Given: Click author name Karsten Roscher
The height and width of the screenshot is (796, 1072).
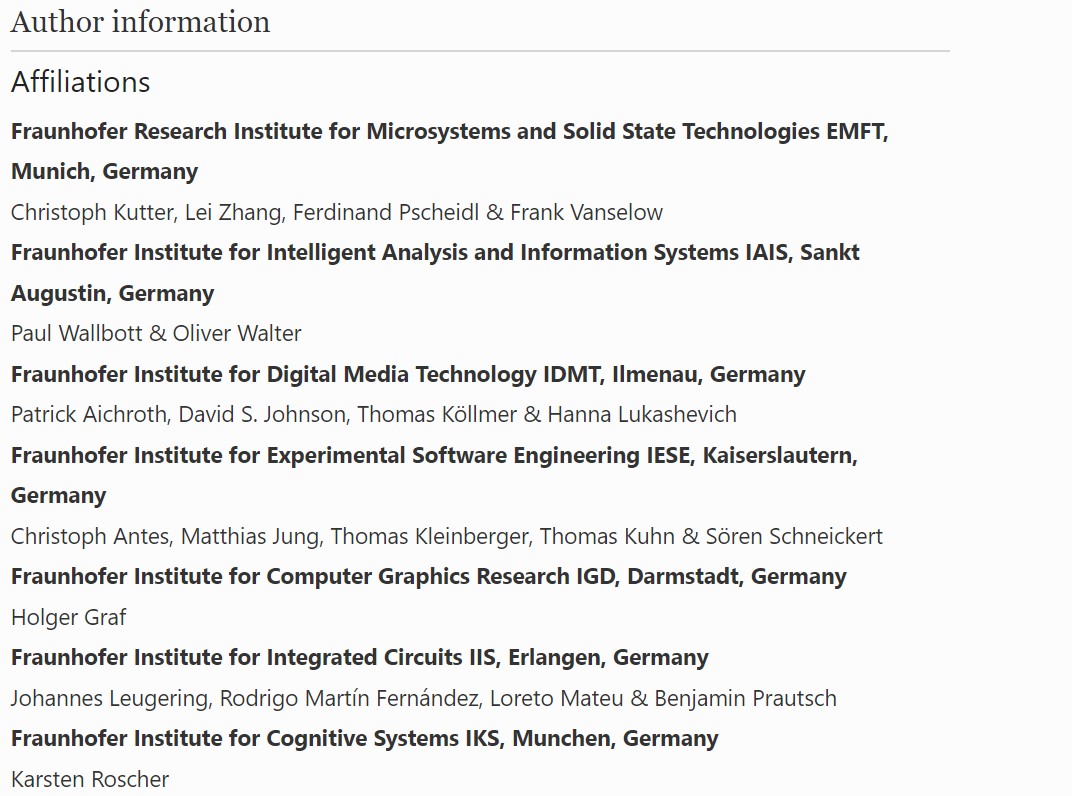Looking at the screenshot, I should click(90, 779).
